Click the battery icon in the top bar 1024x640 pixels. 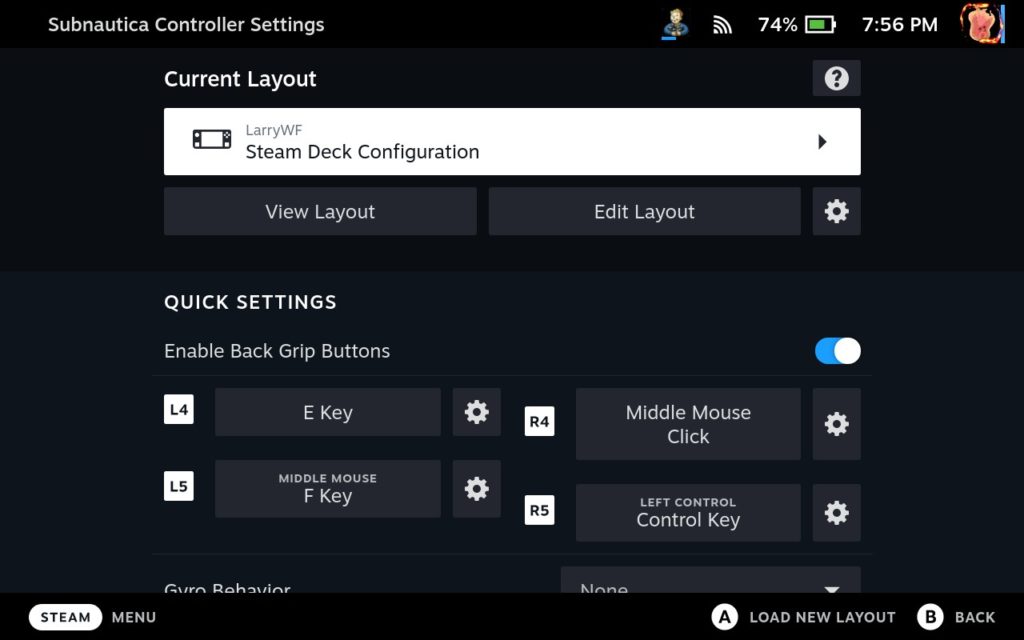(820, 25)
